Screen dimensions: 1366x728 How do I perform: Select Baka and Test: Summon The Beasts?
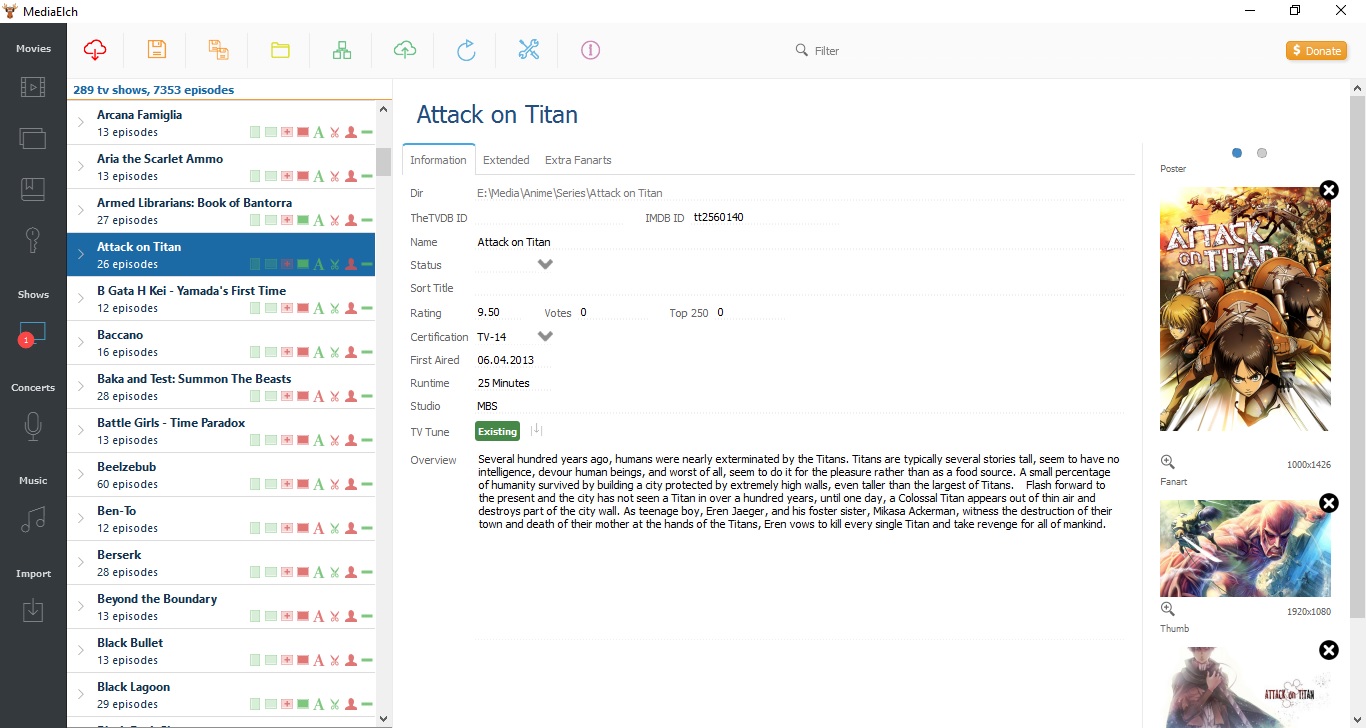(221, 387)
